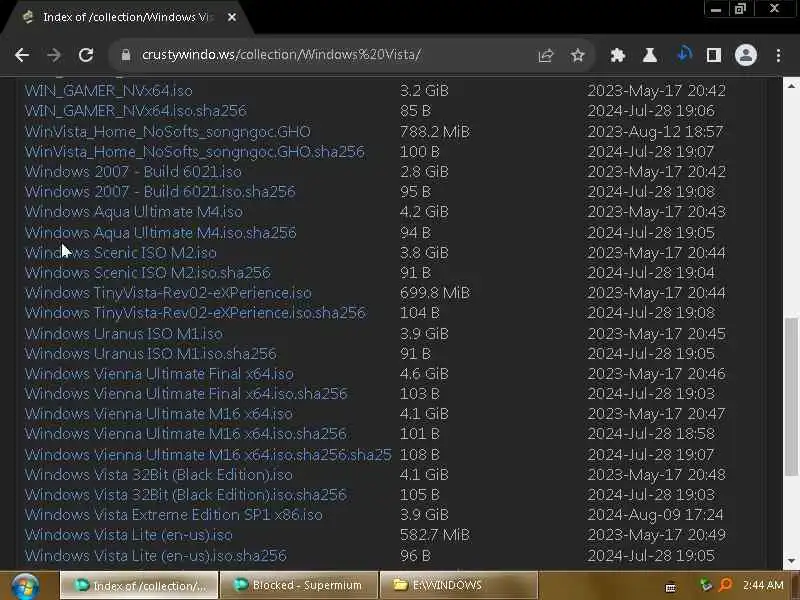Open the M16 x64.iso.sha256.sha25 link
800x600 pixels.
(208, 455)
